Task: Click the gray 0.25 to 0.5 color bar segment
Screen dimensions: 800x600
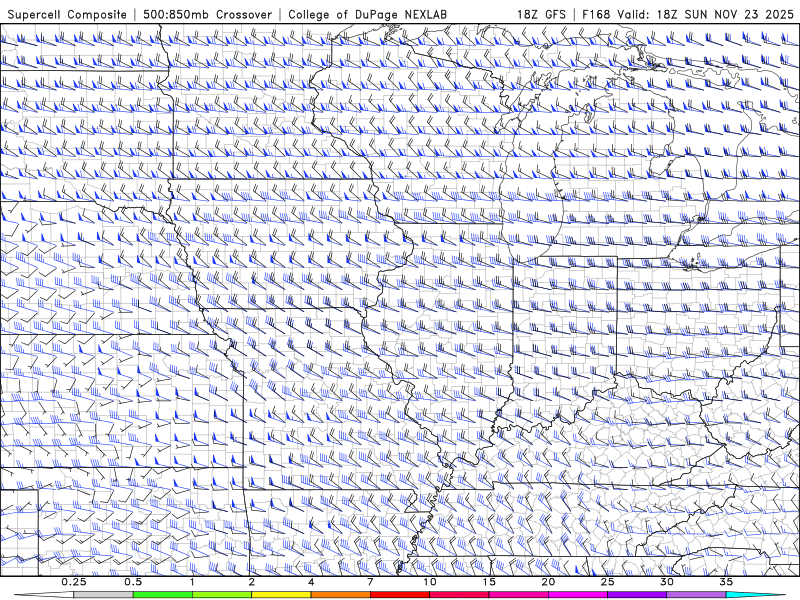Action: (x=103, y=595)
